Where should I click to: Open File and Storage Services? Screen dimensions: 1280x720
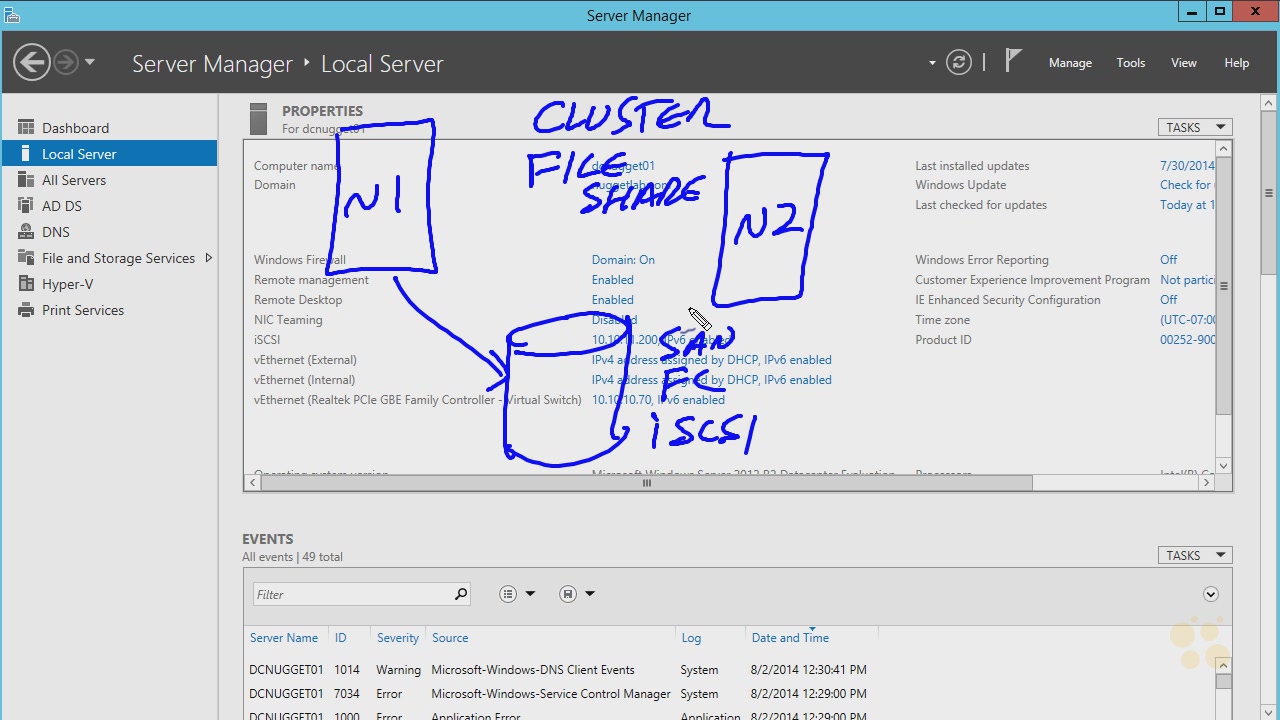[109, 258]
